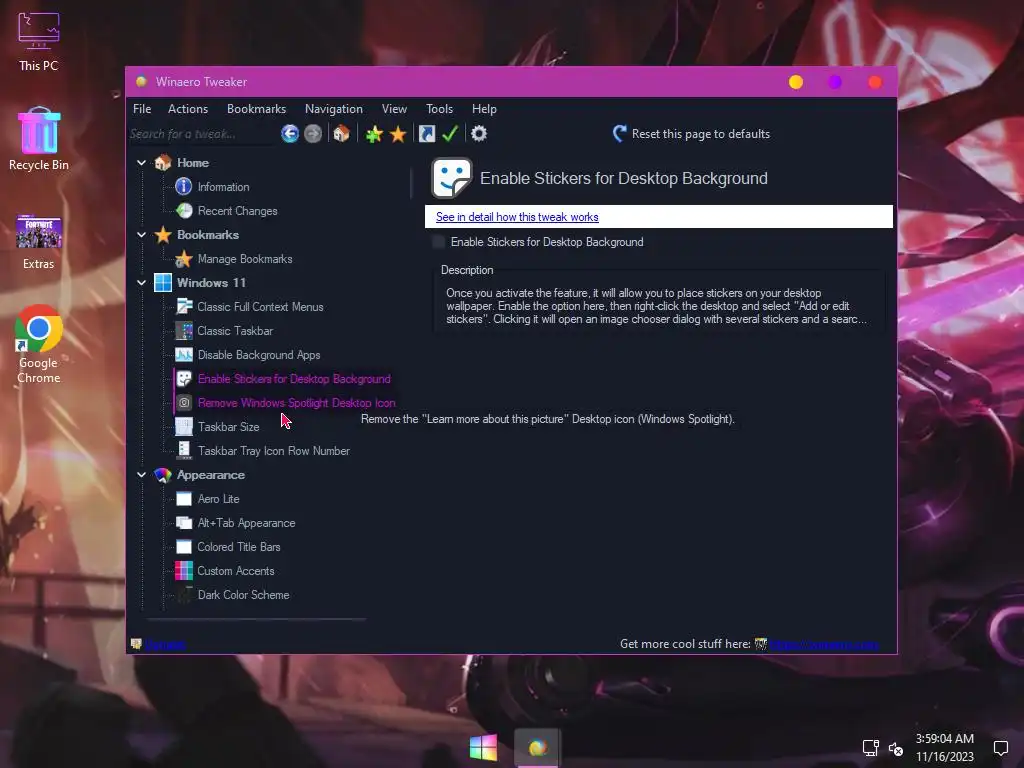This screenshot has width=1024, height=768.
Task: Collapse the Appearance tree node
Action: pyautogui.click(x=142, y=475)
